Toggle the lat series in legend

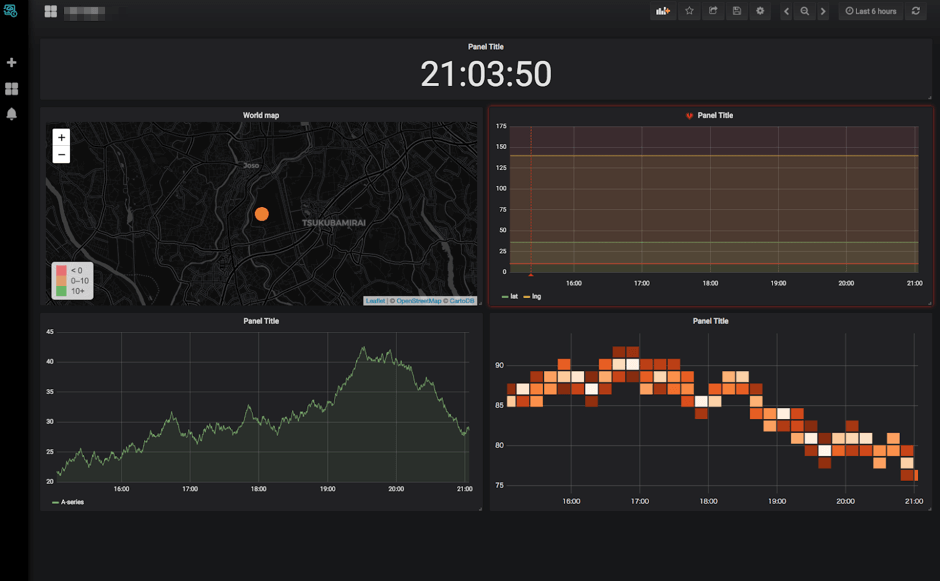513,297
